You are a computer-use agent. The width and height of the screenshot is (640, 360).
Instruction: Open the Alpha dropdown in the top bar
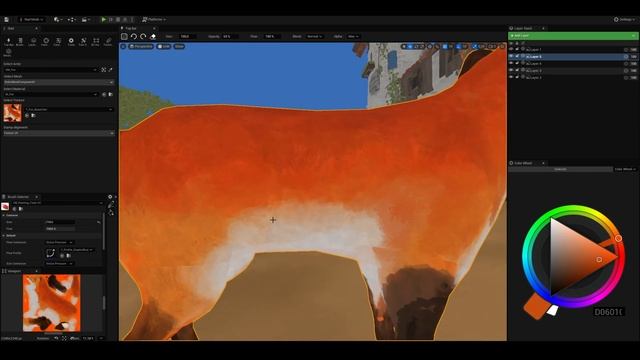pos(353,36)
